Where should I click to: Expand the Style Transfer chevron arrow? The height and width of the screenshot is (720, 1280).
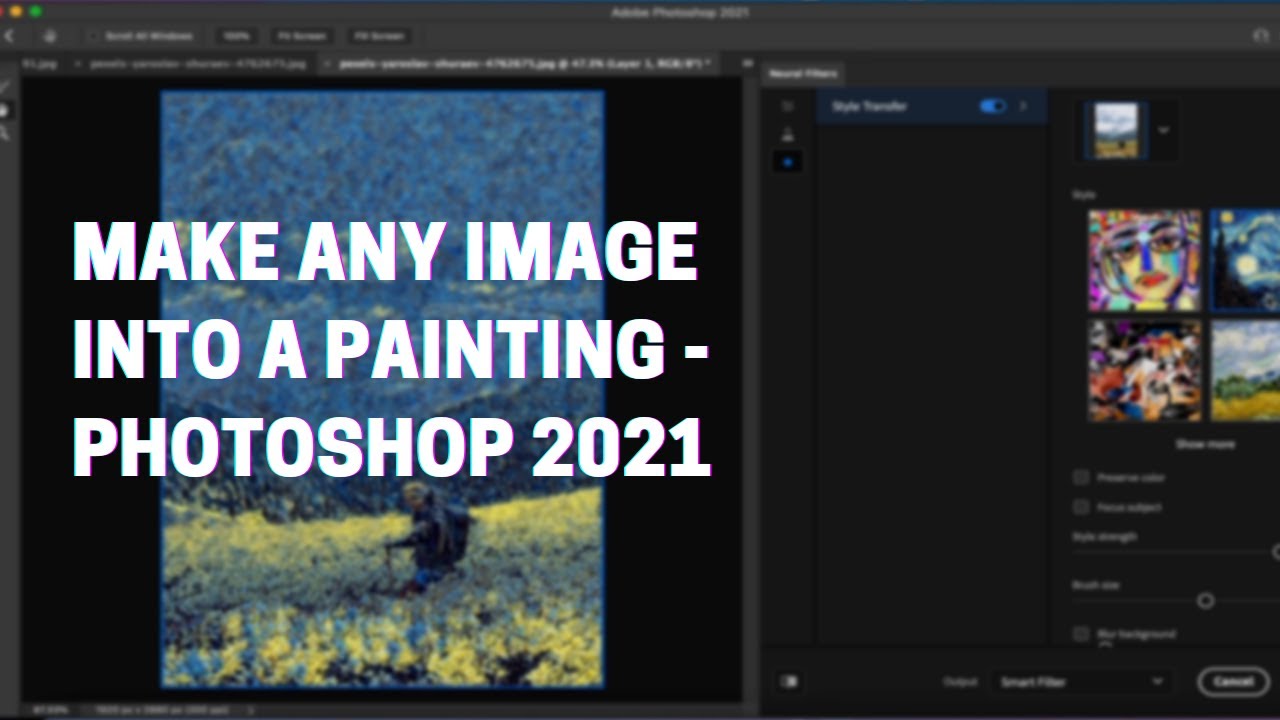tap(1022, 106)
